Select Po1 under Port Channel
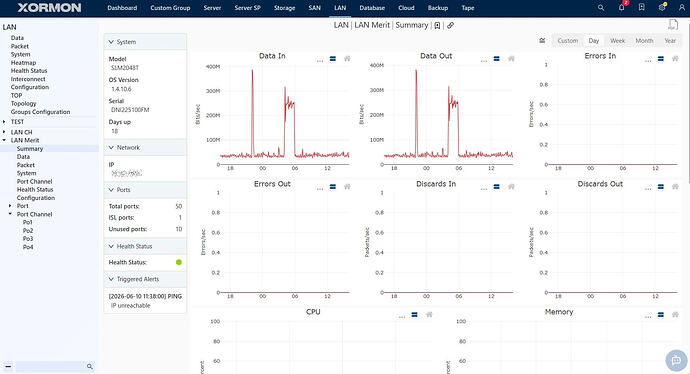Image resolution: width=690 pixels, height=374 pixels. tap(28, 223)
